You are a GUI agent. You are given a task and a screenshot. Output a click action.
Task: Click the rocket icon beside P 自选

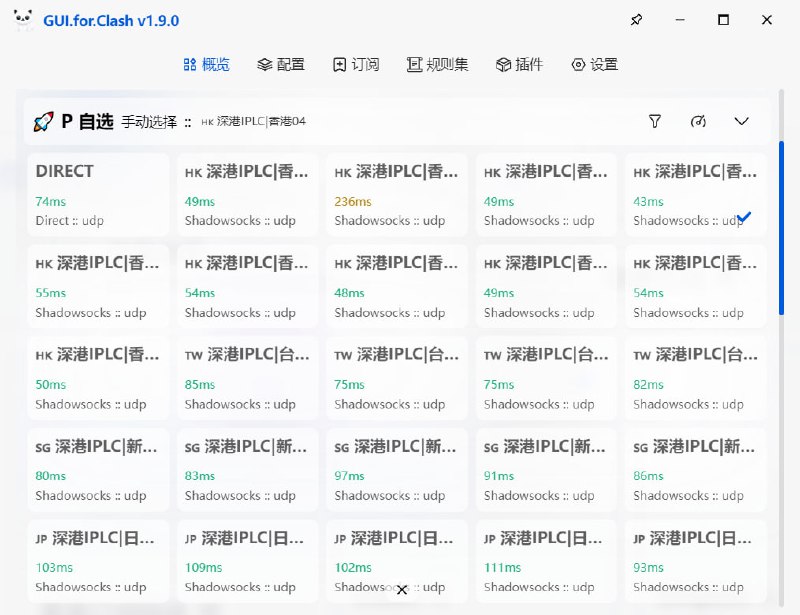coord(41,121)
